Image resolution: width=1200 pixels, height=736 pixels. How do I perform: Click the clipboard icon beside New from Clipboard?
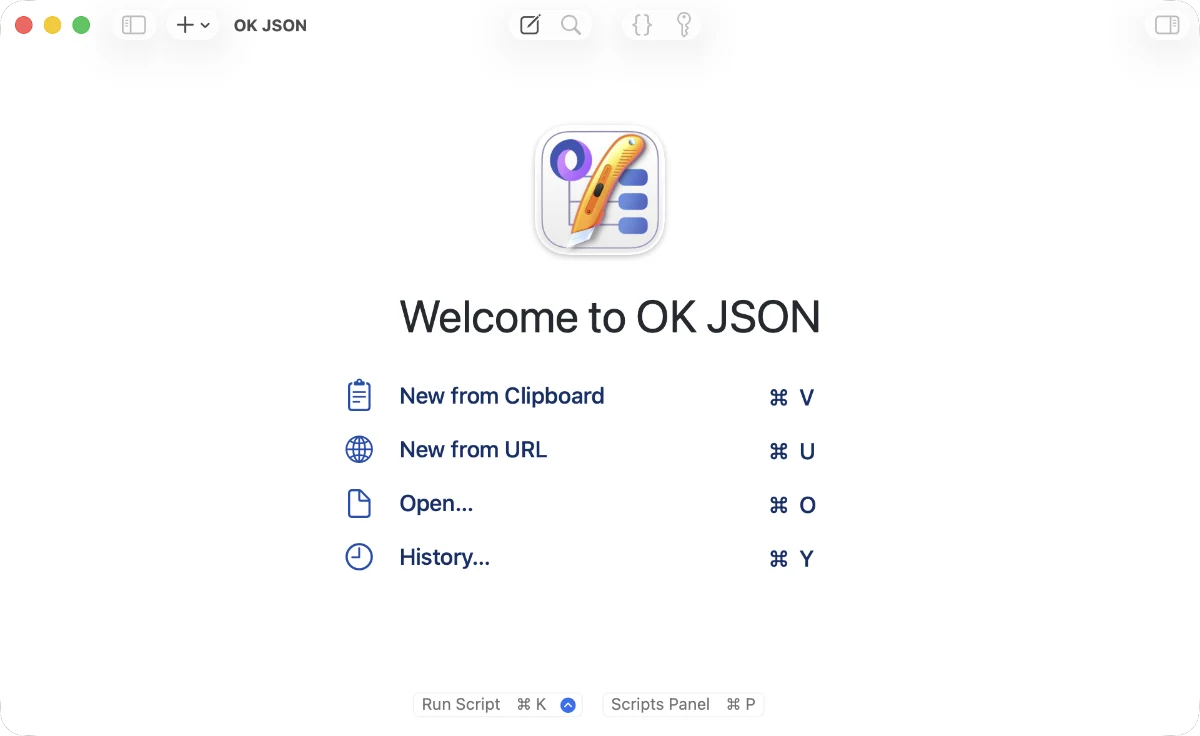(x=359, y=395)
